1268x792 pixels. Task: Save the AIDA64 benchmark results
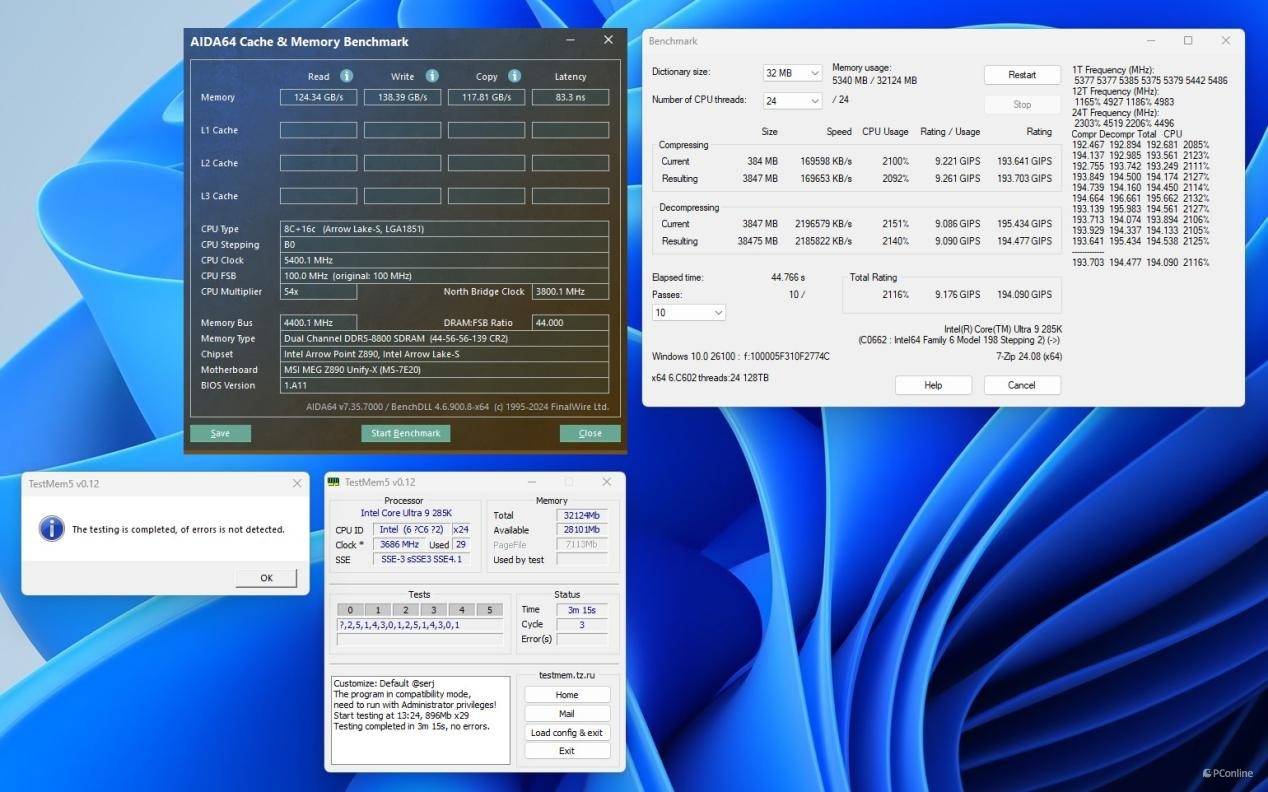220,433
